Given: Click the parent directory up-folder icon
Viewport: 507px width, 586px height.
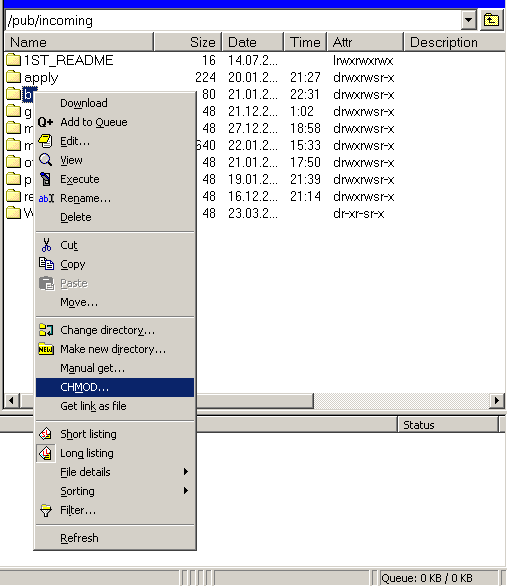Looking at the screenshot, I should 491,20.
